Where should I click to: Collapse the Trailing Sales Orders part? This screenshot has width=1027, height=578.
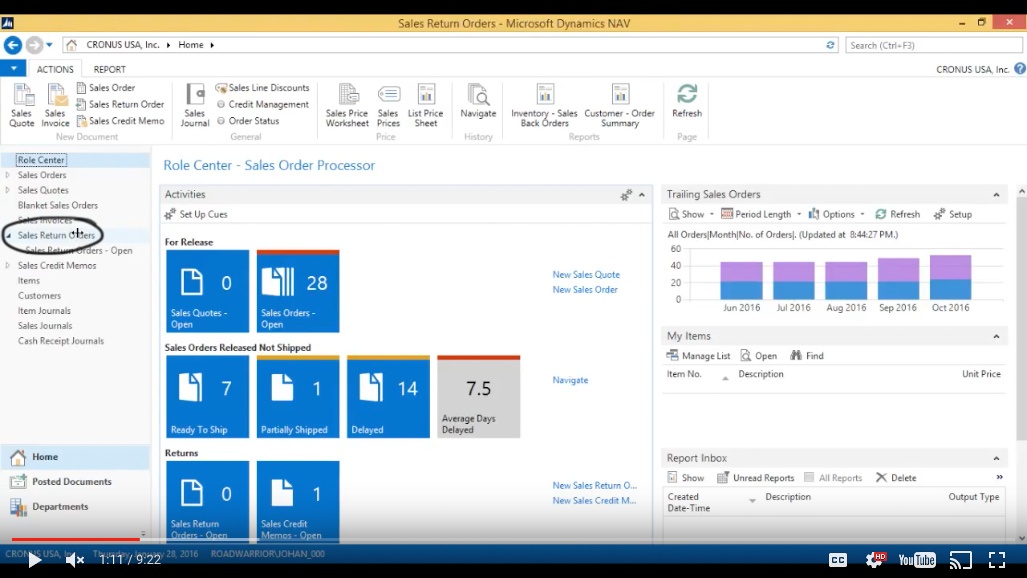click(996, 195)
